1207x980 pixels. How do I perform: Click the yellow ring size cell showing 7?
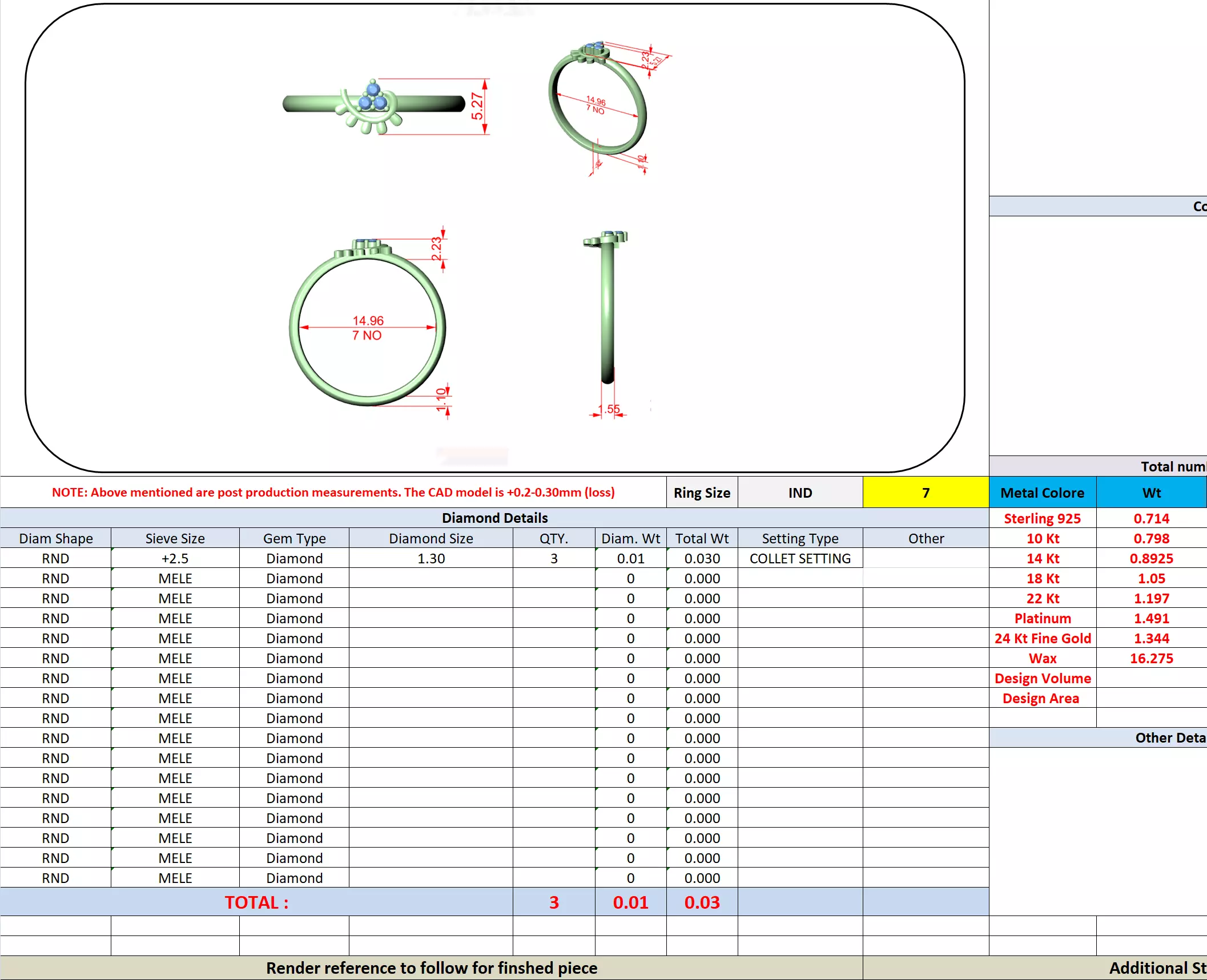pos(925,493)
